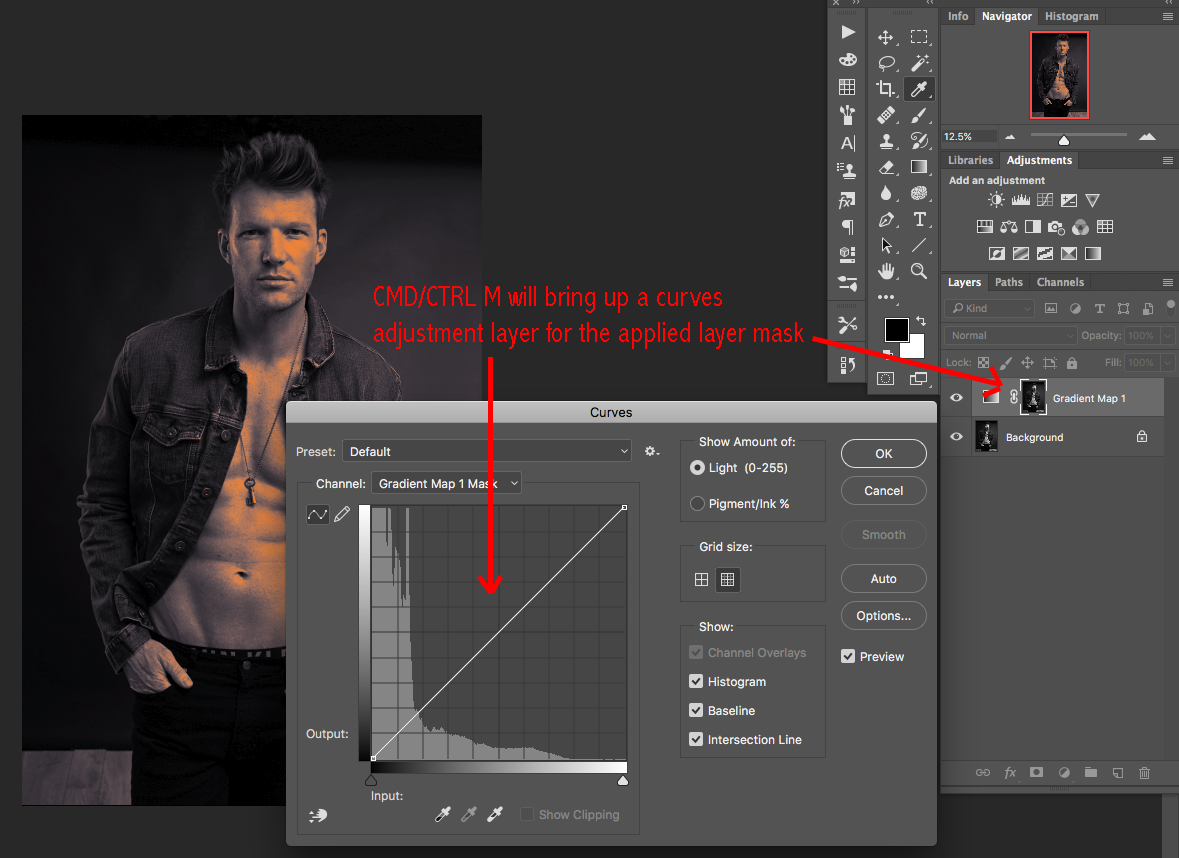The image size is (1179, 858).
Task: Open the layer blend mode Normal dropdown
Action: (1011, 336)
